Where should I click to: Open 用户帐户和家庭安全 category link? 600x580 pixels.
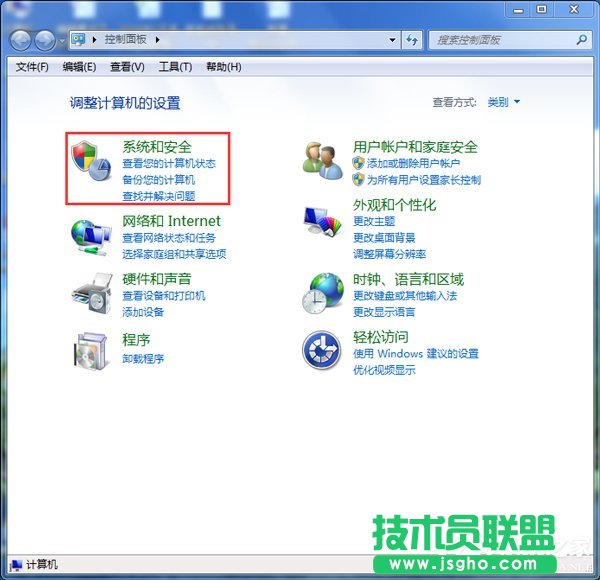pyautogui.click(x=415, y=147)
